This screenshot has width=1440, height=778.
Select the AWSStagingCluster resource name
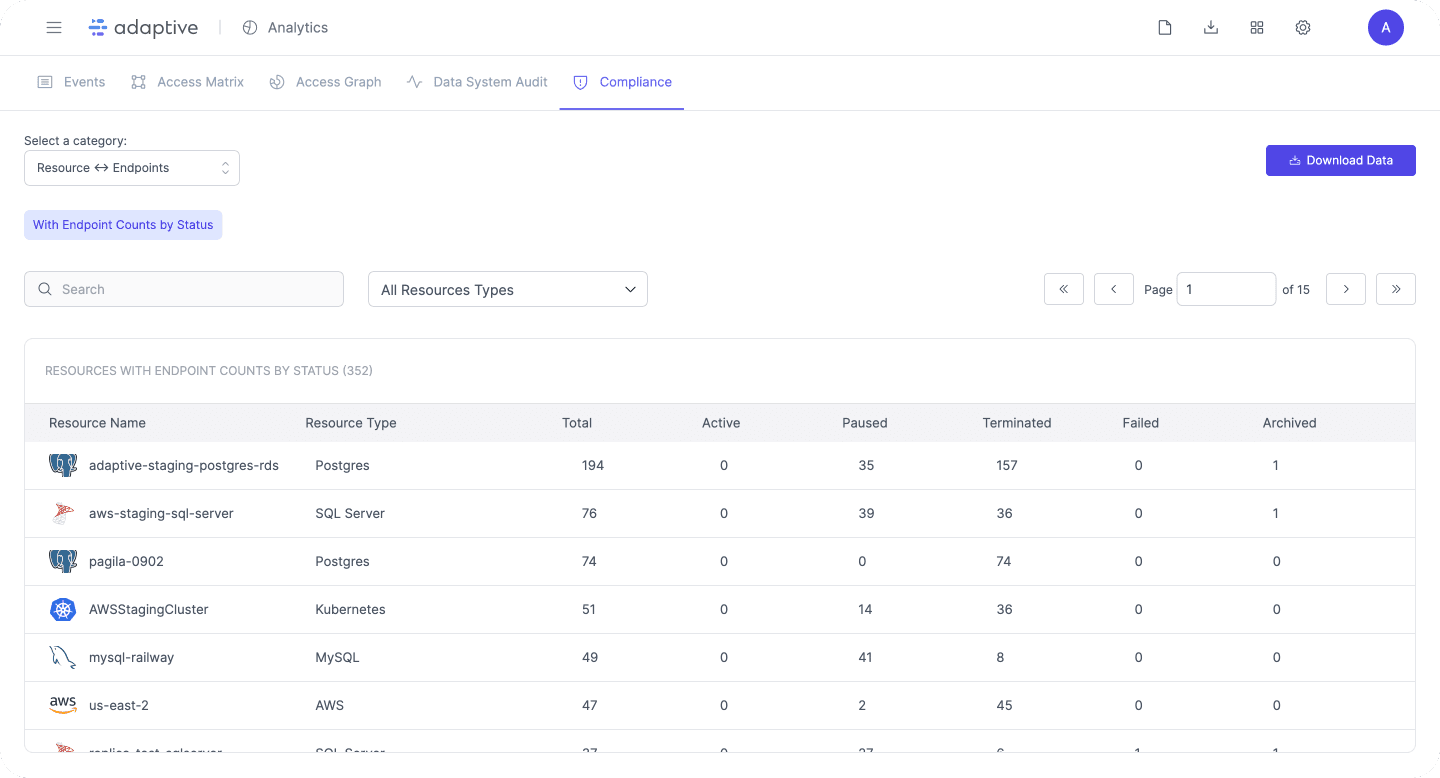pyautogui.click(x=149, y=609)
